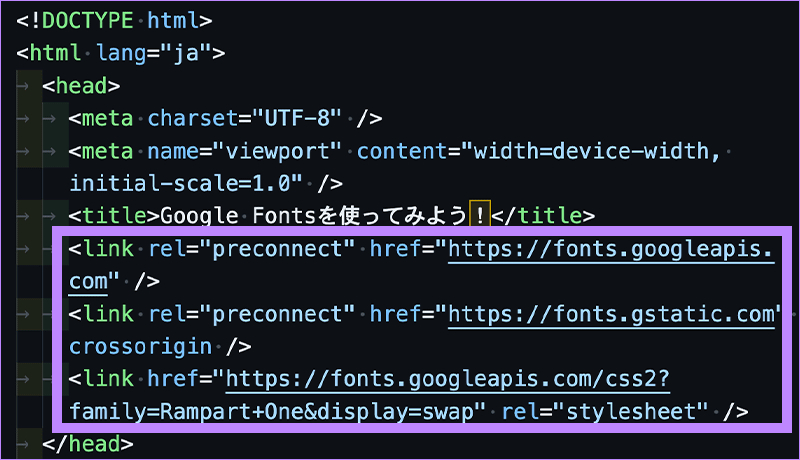Click the "viewport" name value
800x460 pixels.
(x=277, y=151)
